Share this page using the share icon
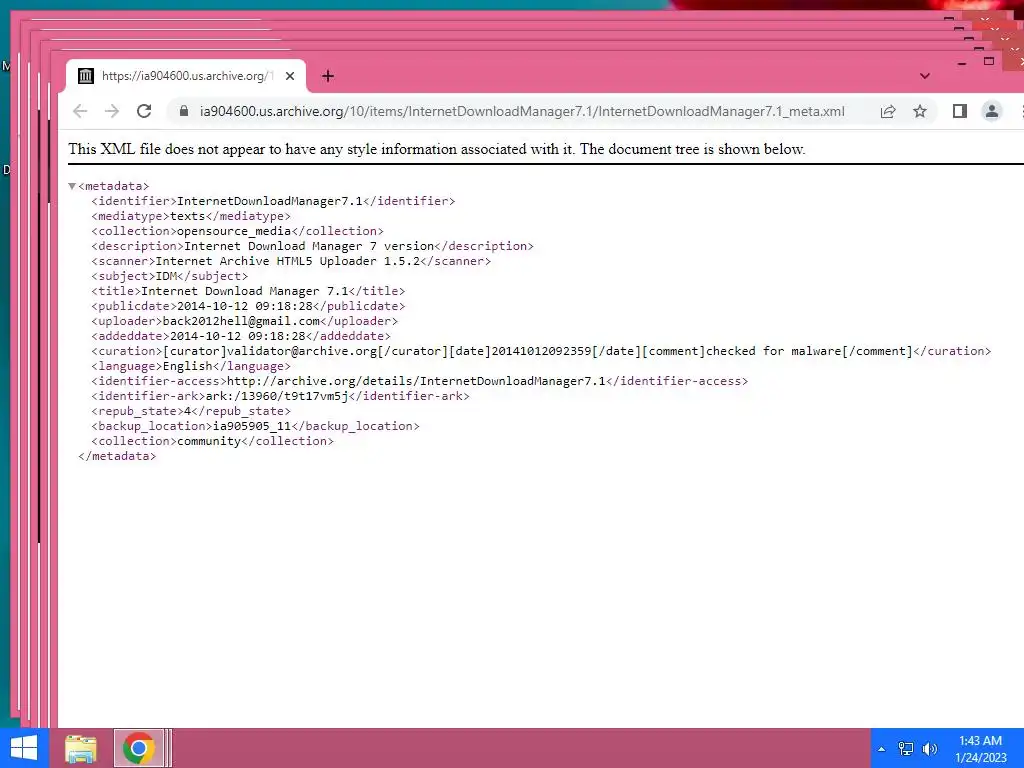The image size is (1024, 768). pyautogui.click(x=888, y=112)
